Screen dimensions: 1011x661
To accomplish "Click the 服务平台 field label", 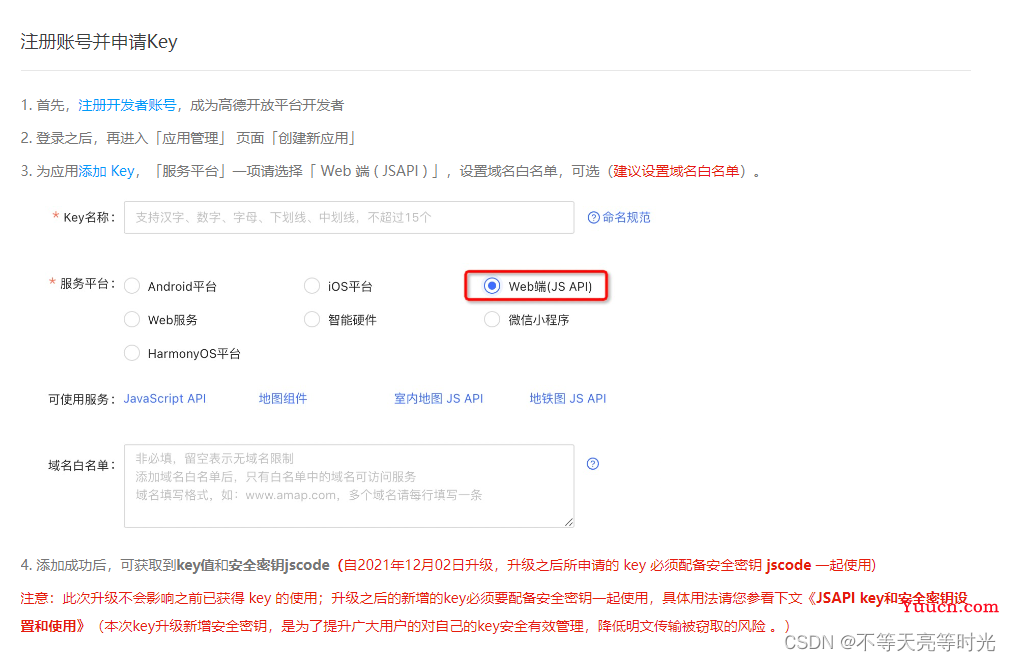I will click(87, 284).
